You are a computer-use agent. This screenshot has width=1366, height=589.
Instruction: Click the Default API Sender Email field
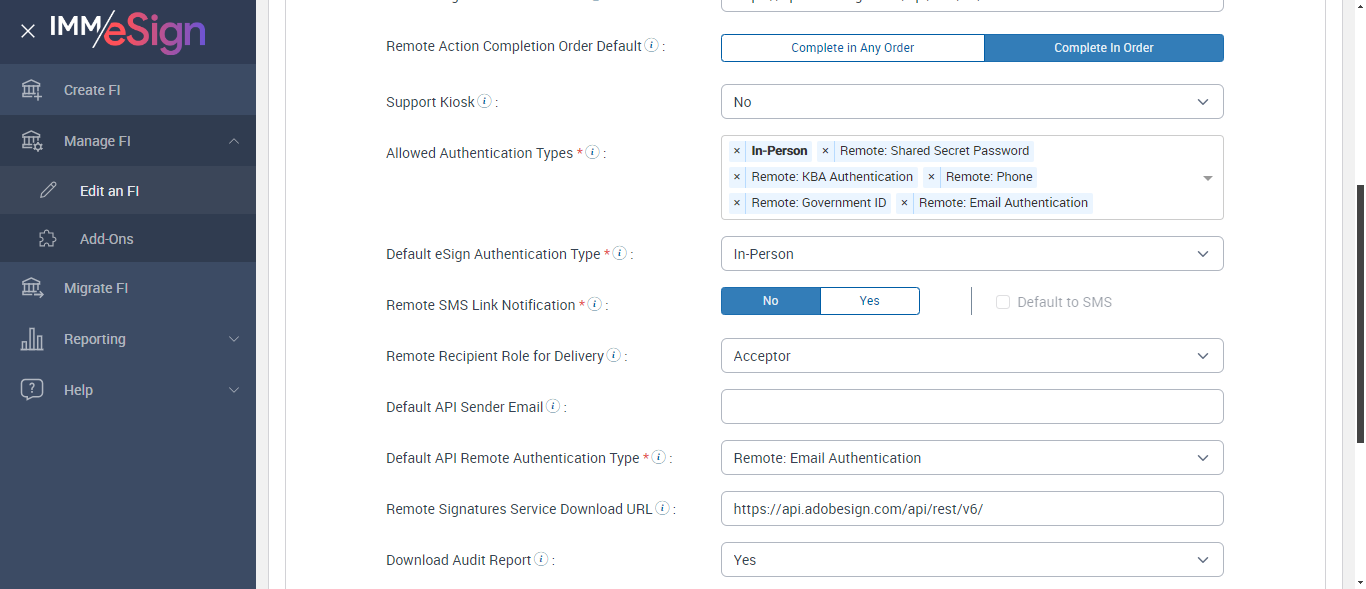click(971, 407)
